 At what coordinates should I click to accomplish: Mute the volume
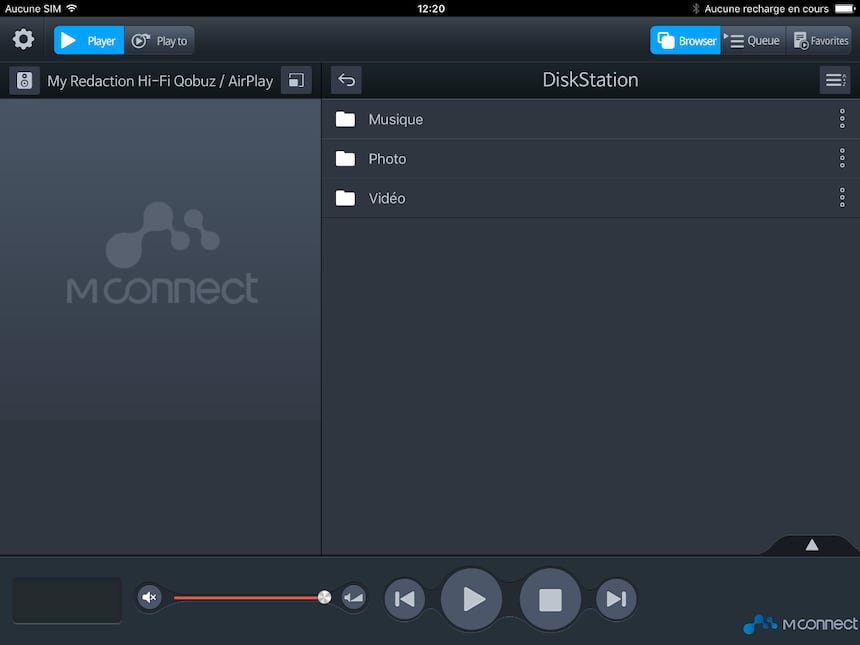point(149,597)
